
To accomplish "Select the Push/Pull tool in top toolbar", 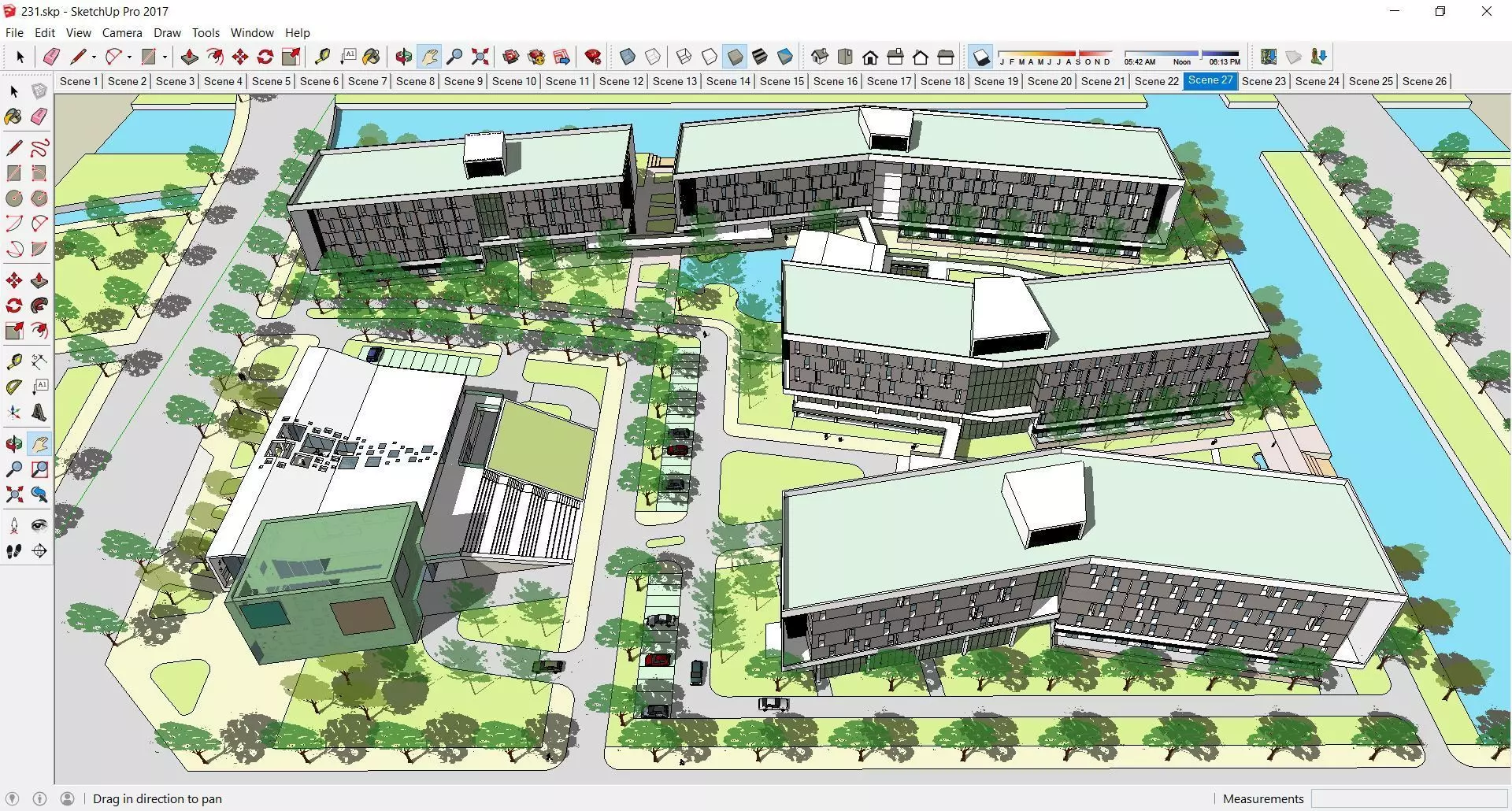I will tap(189, 57).
